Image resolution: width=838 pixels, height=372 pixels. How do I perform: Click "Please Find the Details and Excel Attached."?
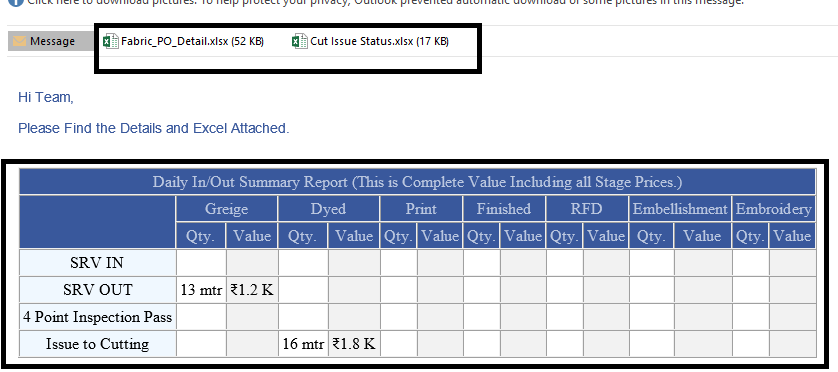(x=153, y=128)
